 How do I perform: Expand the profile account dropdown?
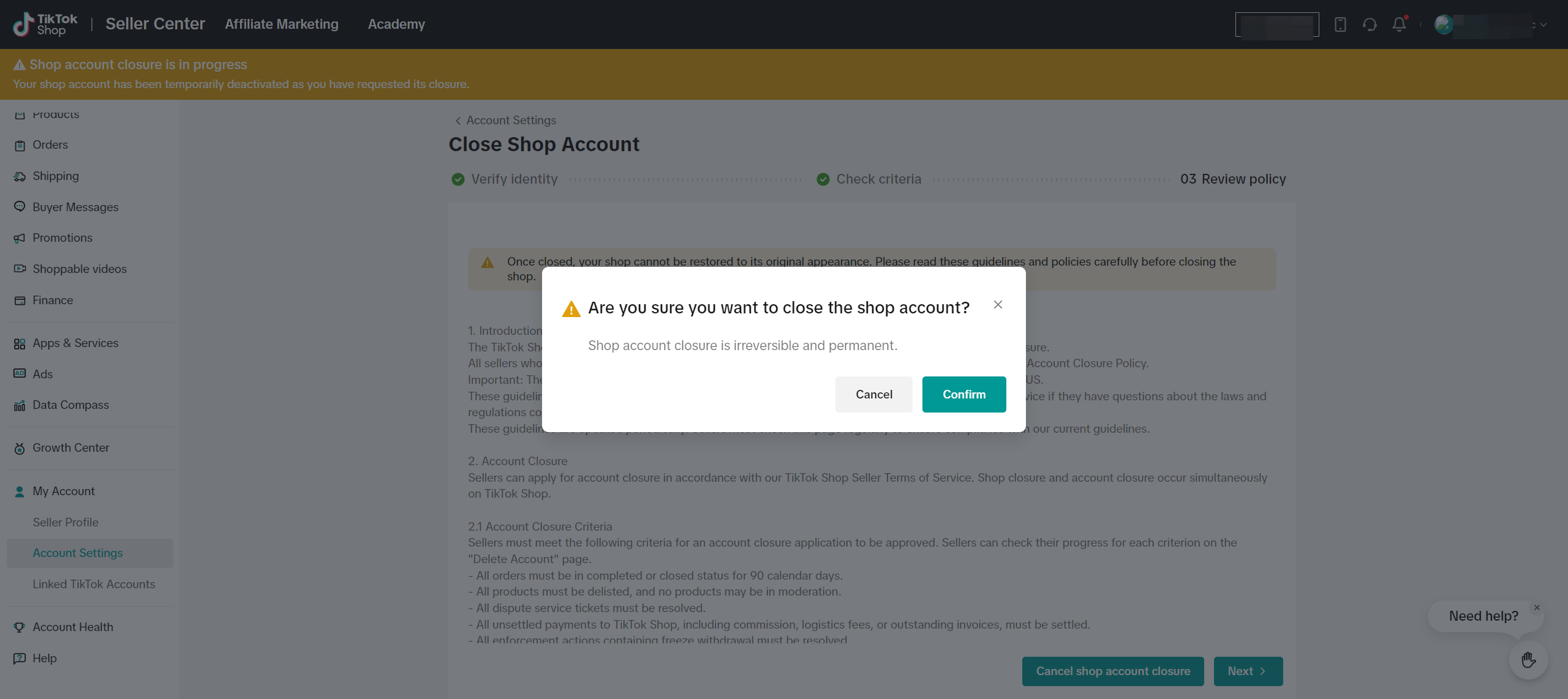(x=1543, y=25)
